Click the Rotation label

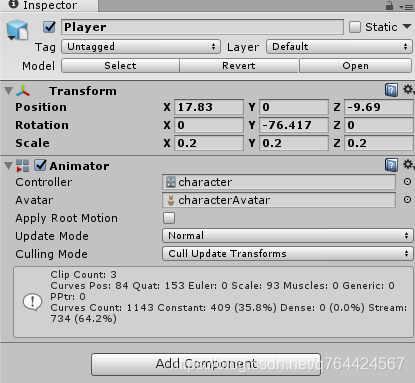[x=42, y=125]
